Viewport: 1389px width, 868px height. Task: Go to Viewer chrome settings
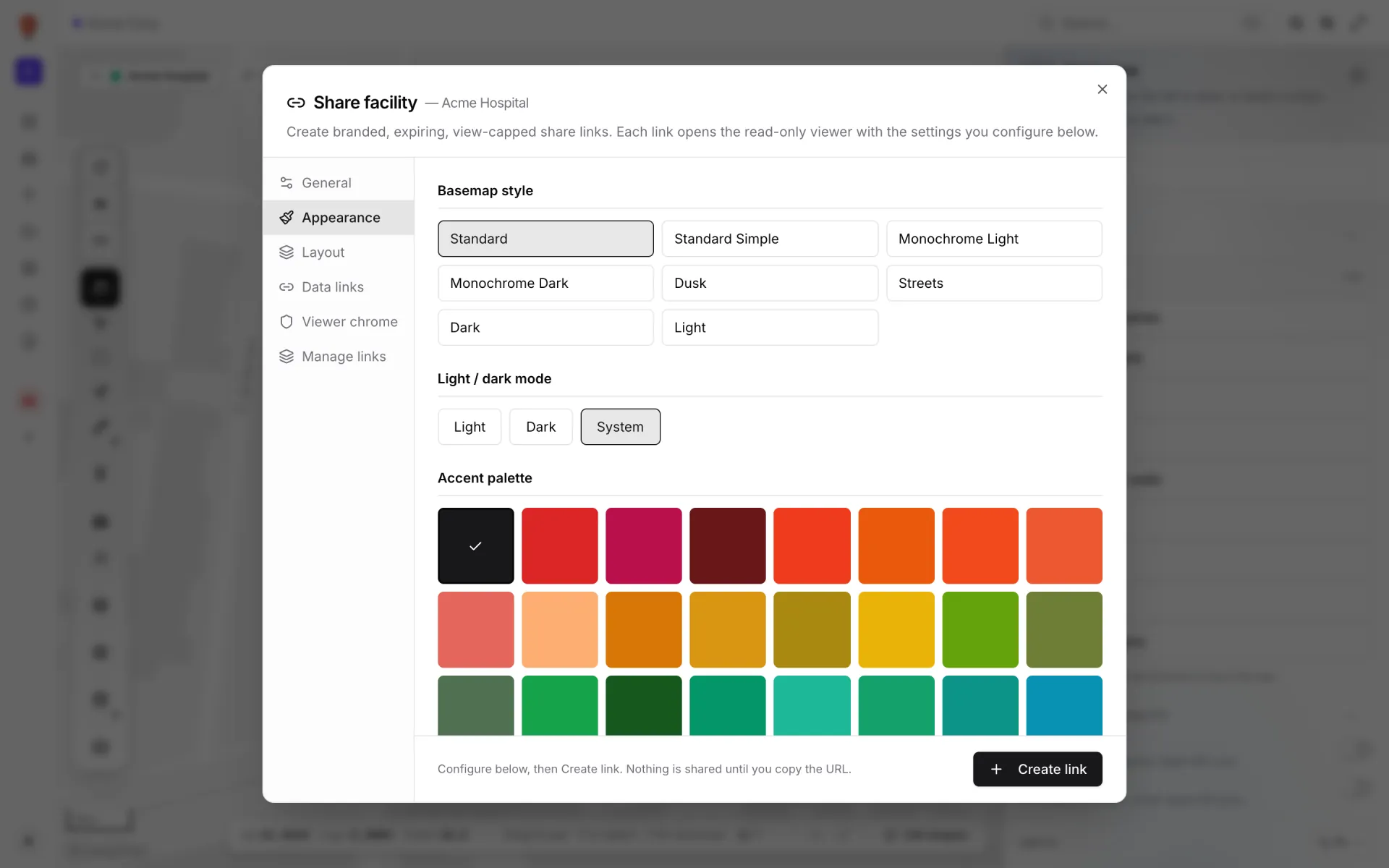tap(338, 322)
